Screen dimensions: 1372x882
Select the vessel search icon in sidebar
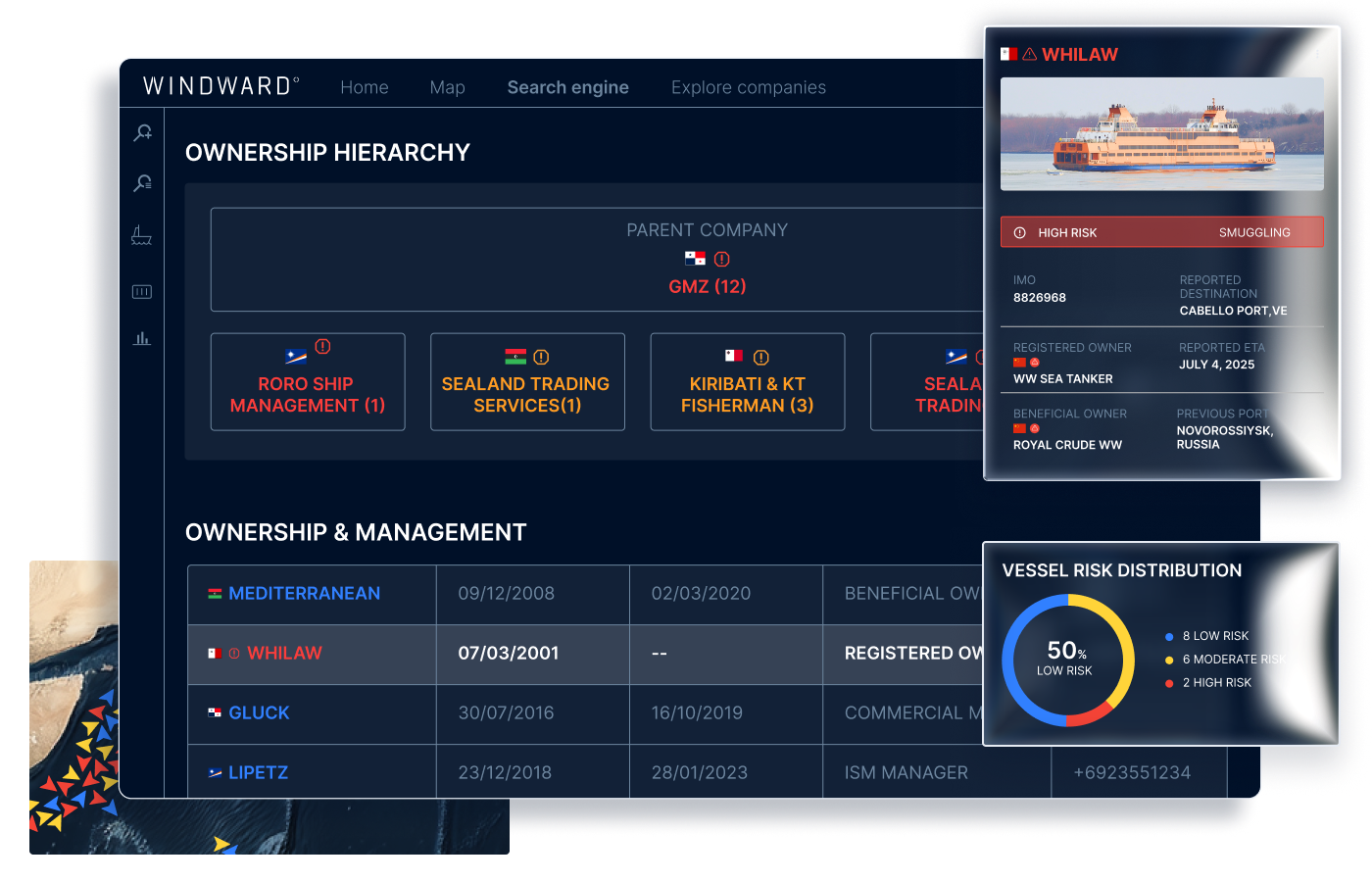click(142, 132)
